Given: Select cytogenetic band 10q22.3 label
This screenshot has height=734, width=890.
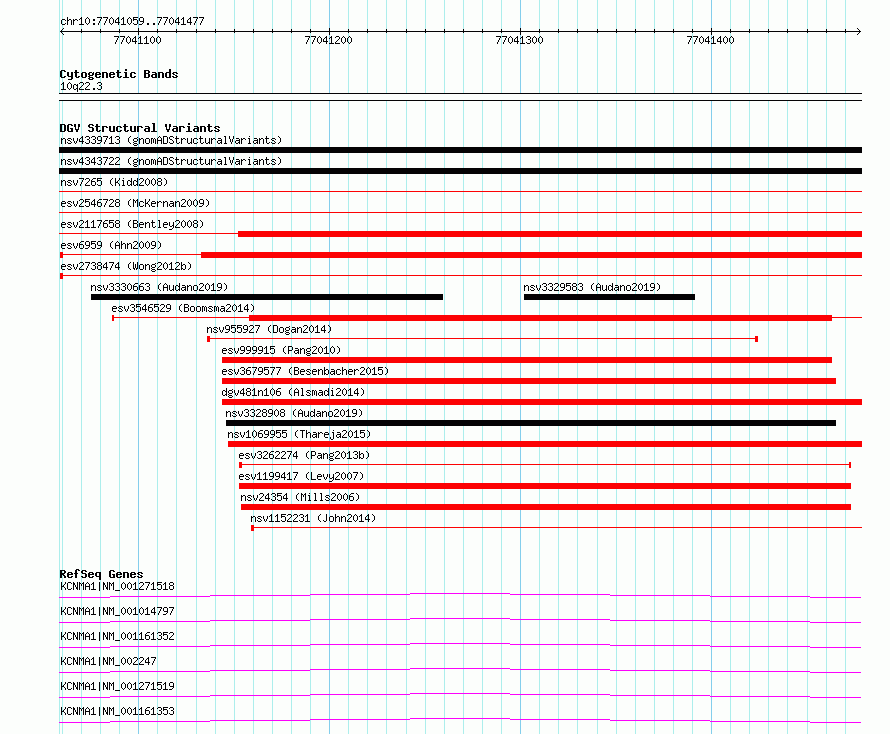Looking at the screenshot, I should click(x=81, y=86).
